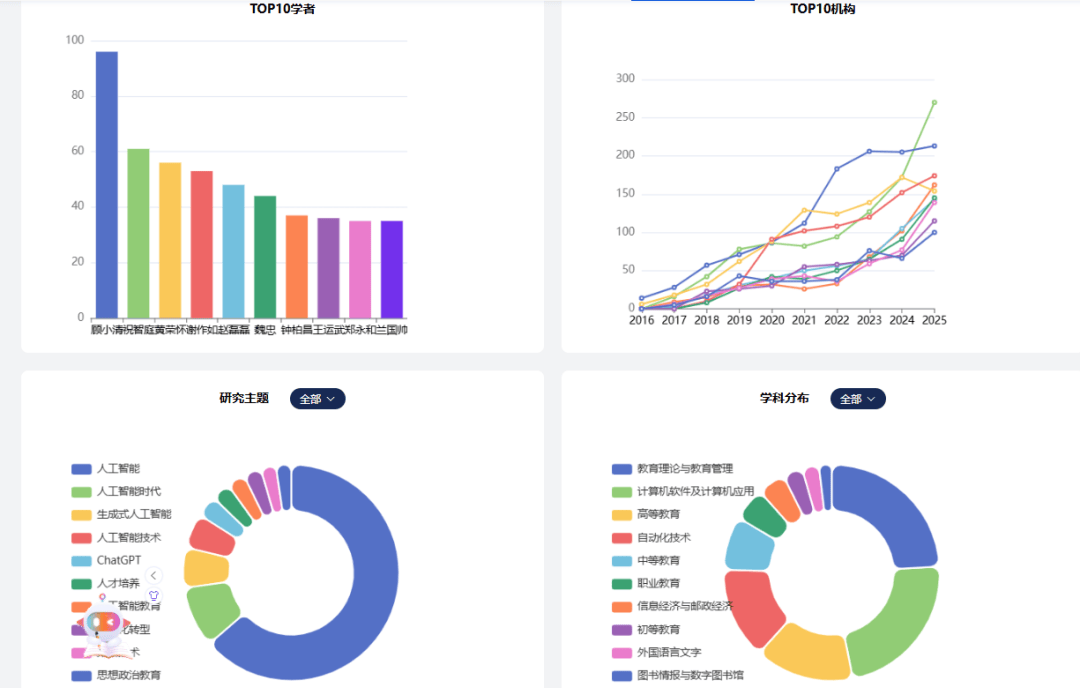Toggle the 高等教育 legend entry
1080x688 pixels.
pos(658,514)
